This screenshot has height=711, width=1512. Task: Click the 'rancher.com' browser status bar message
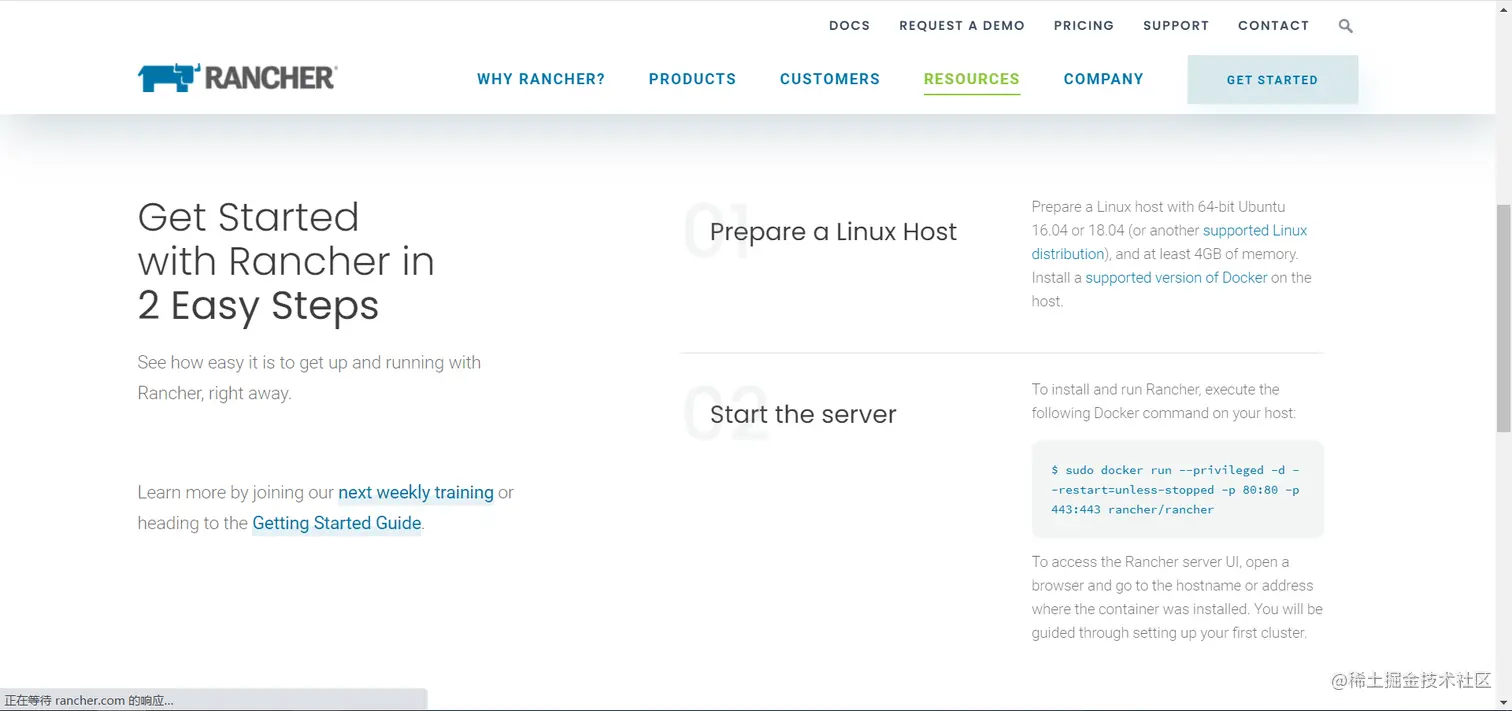coord(89,701)
